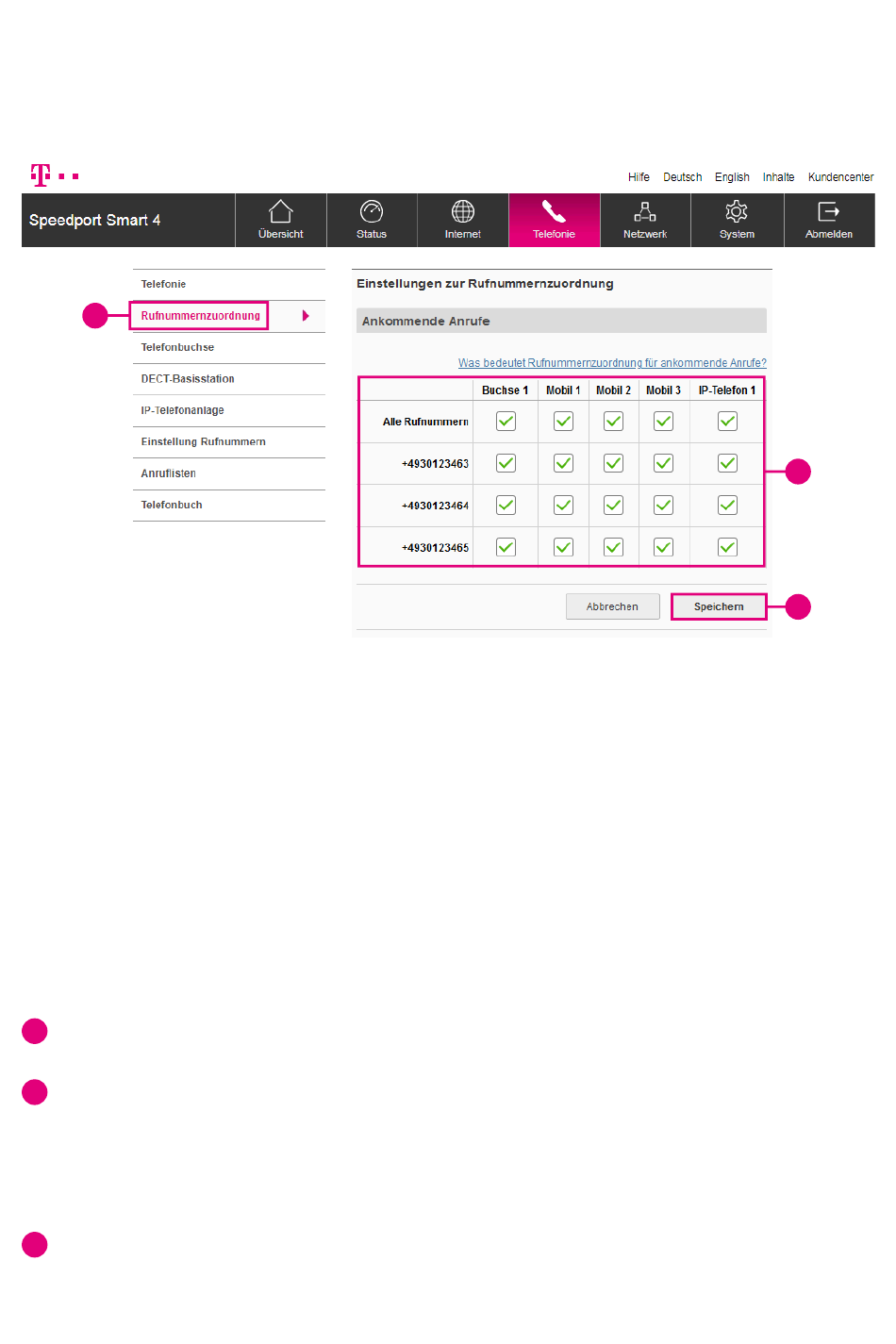The height and width of the screenshot is (1344, 896).
Task: Toggle Alle Rufnummern for Buchse 1
Action: (x=506, y=422)
